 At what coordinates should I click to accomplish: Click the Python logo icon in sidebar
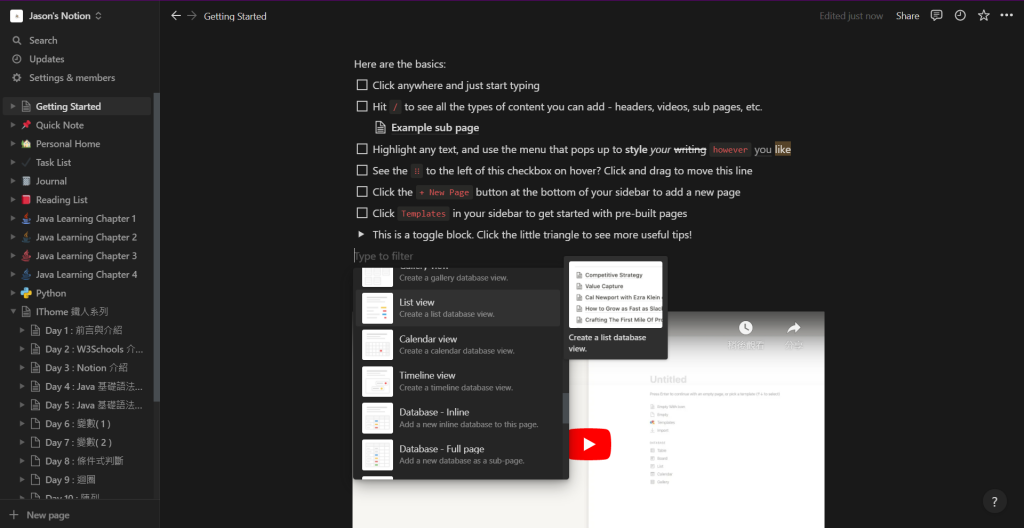pos(26,293)
